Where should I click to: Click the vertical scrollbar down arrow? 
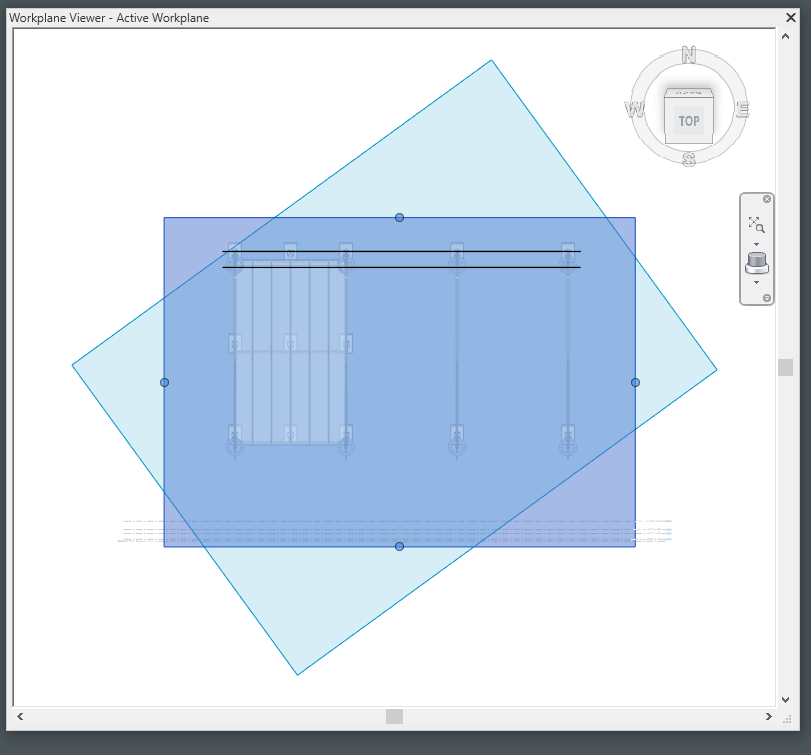click(784, 700)
